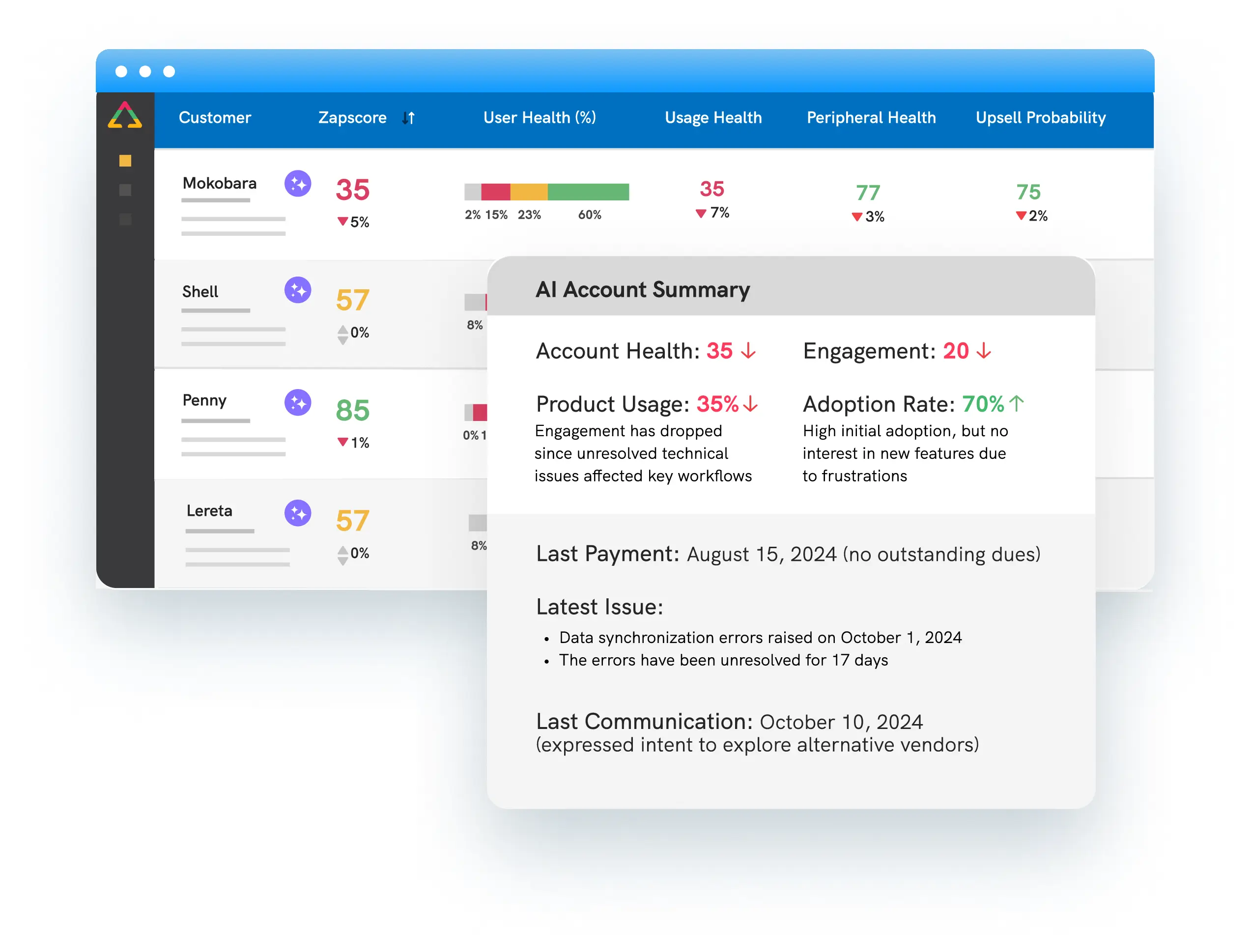Screen dimensions: 1251x952
Task: Click the 15% label under Mokobara's bar
Action: click(496, 215)
